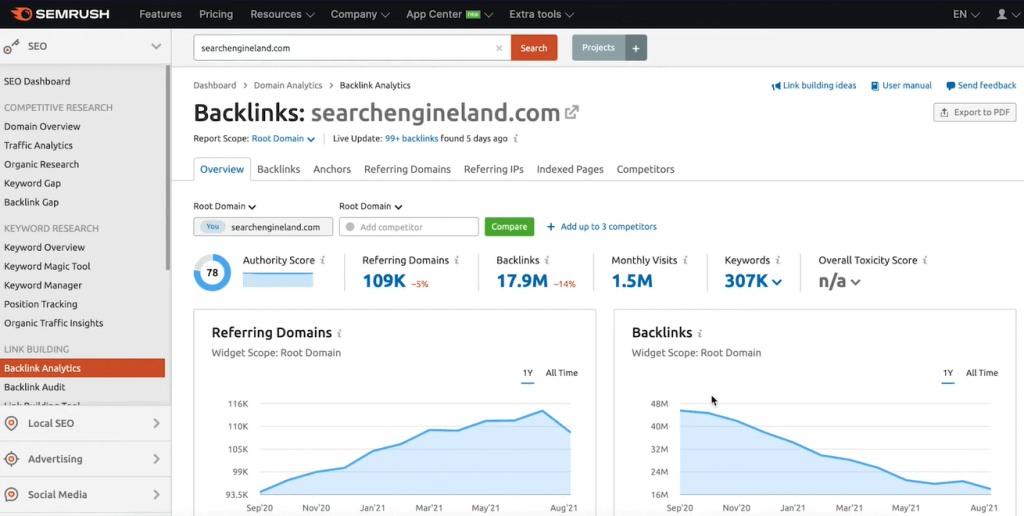Click the Advertising target icon
Viewport: 1024px width, 516px height.
coord(11,459)
